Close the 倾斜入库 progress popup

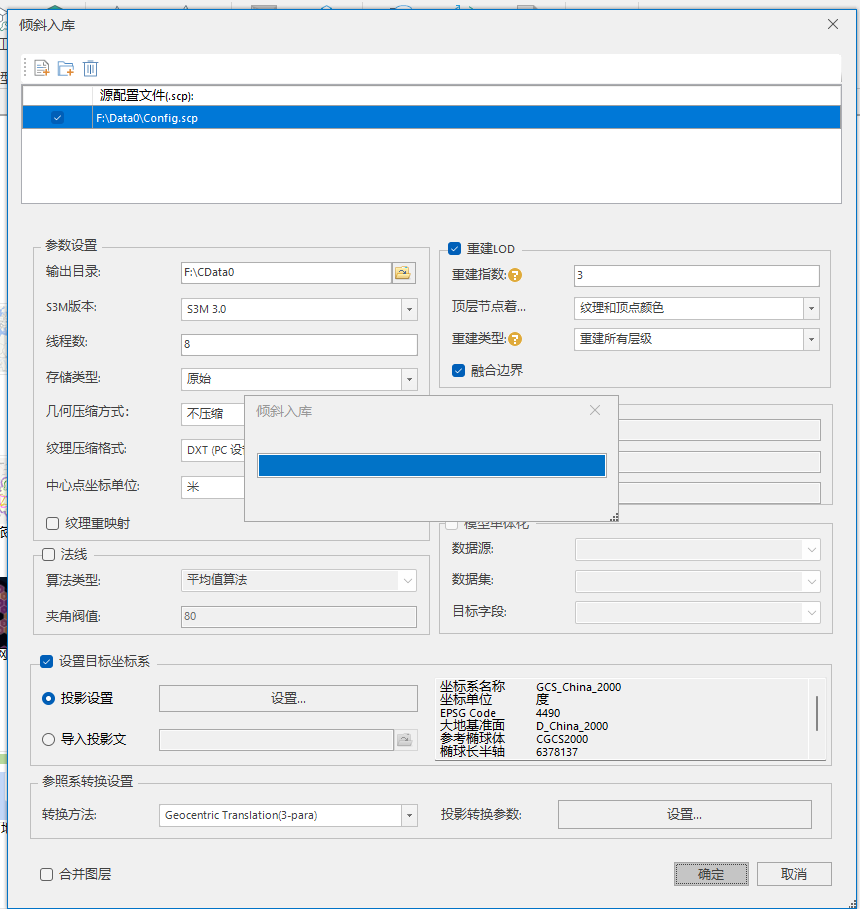point(595,410)
